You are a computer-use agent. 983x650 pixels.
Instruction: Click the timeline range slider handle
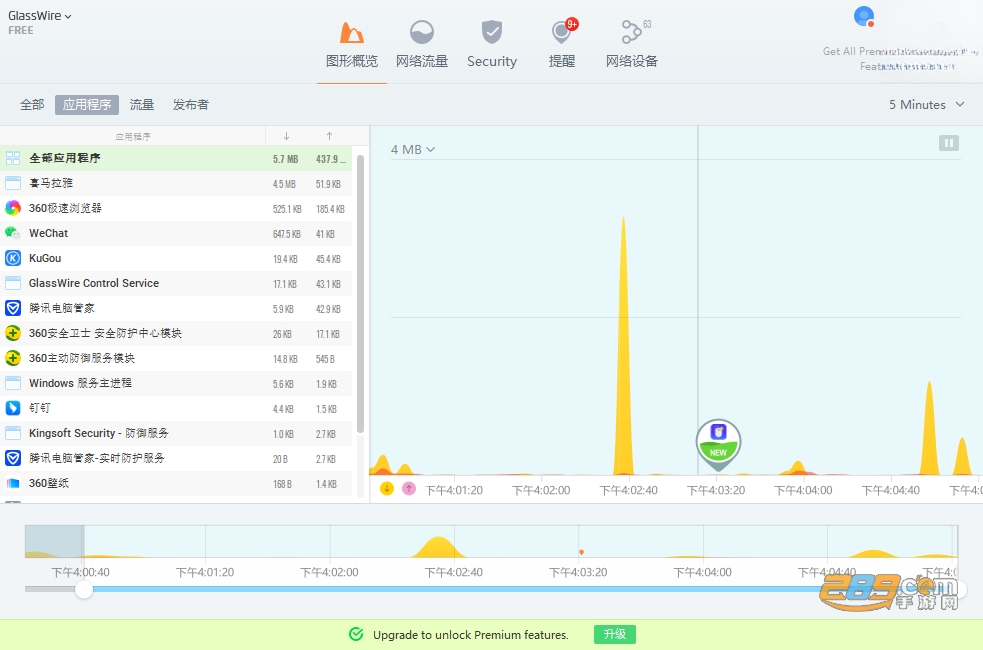tap(83, 589)
